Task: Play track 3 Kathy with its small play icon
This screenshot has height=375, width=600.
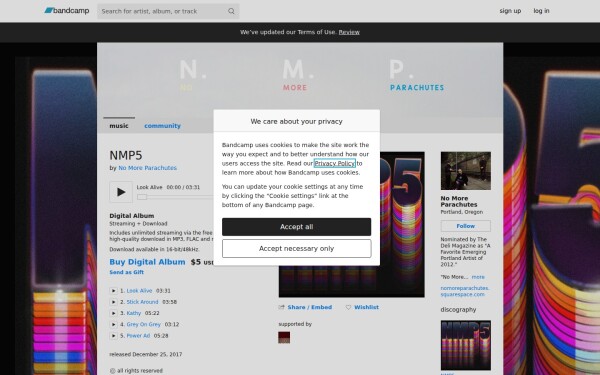Action: point(113,313)
